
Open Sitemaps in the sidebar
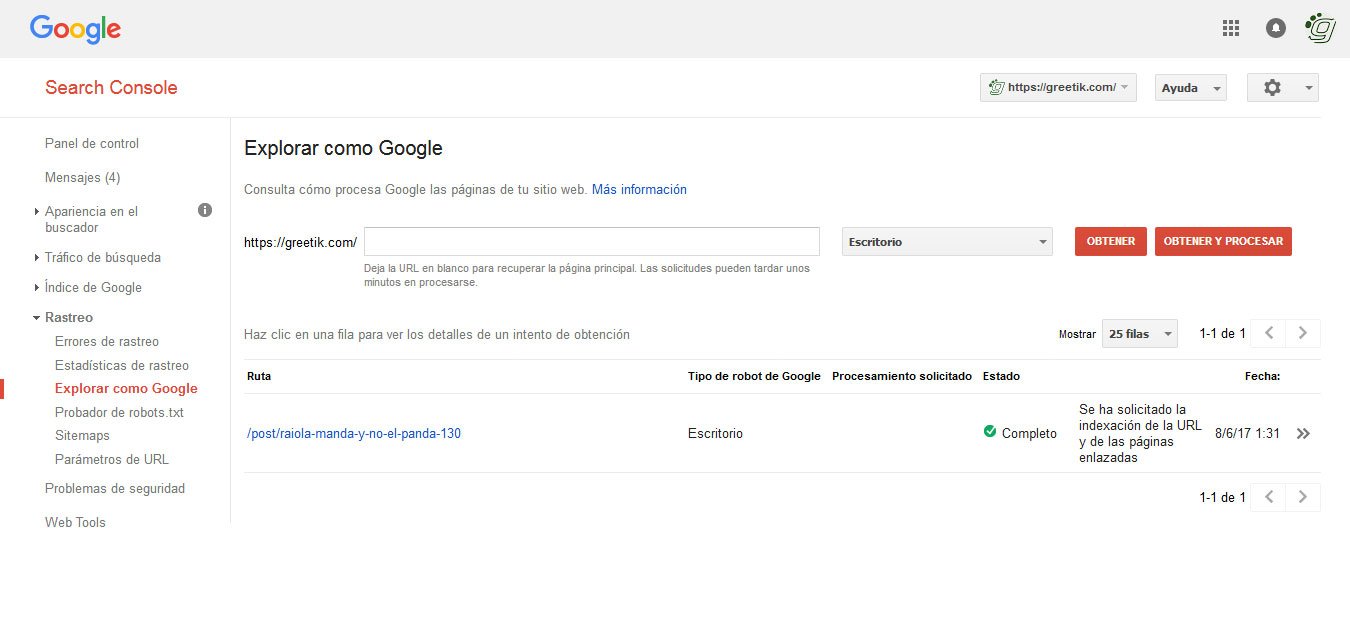pos(82,435)
